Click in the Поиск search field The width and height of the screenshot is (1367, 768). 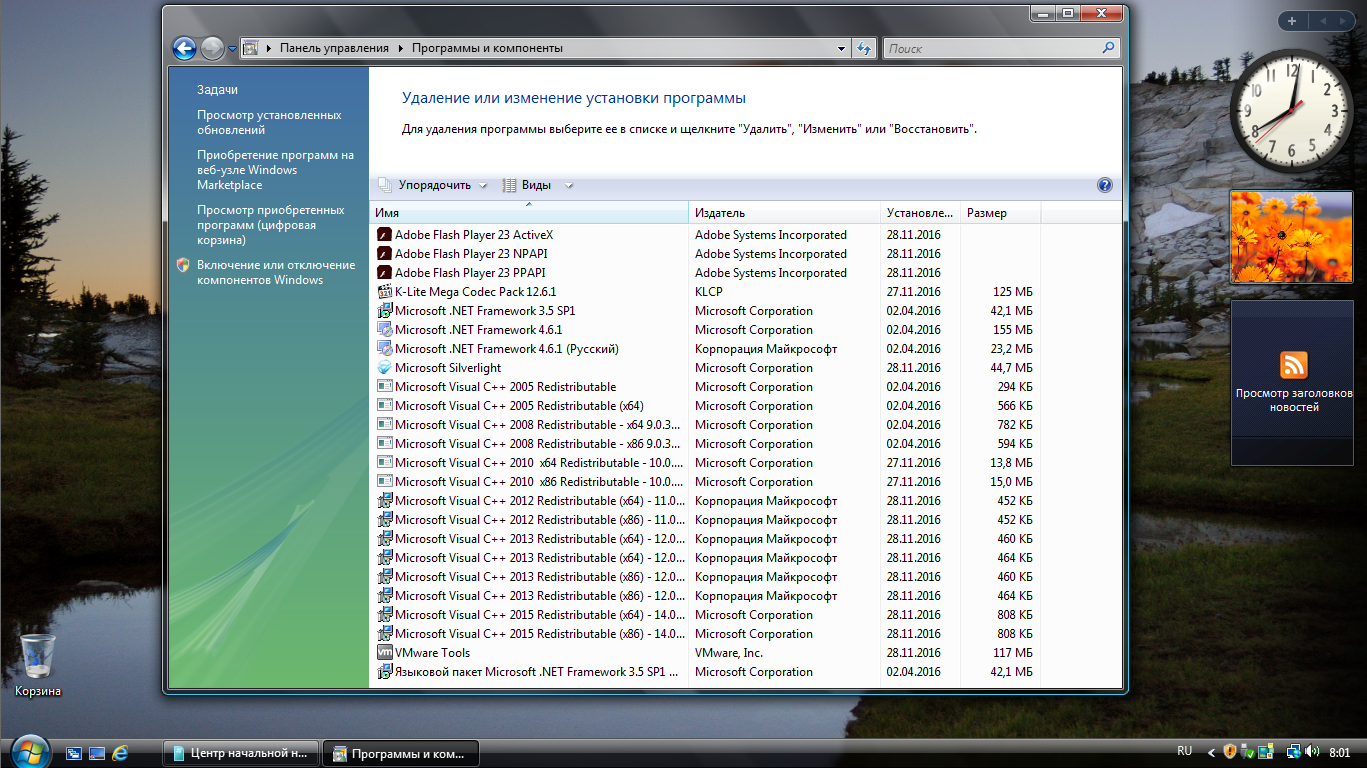point(990,48)
